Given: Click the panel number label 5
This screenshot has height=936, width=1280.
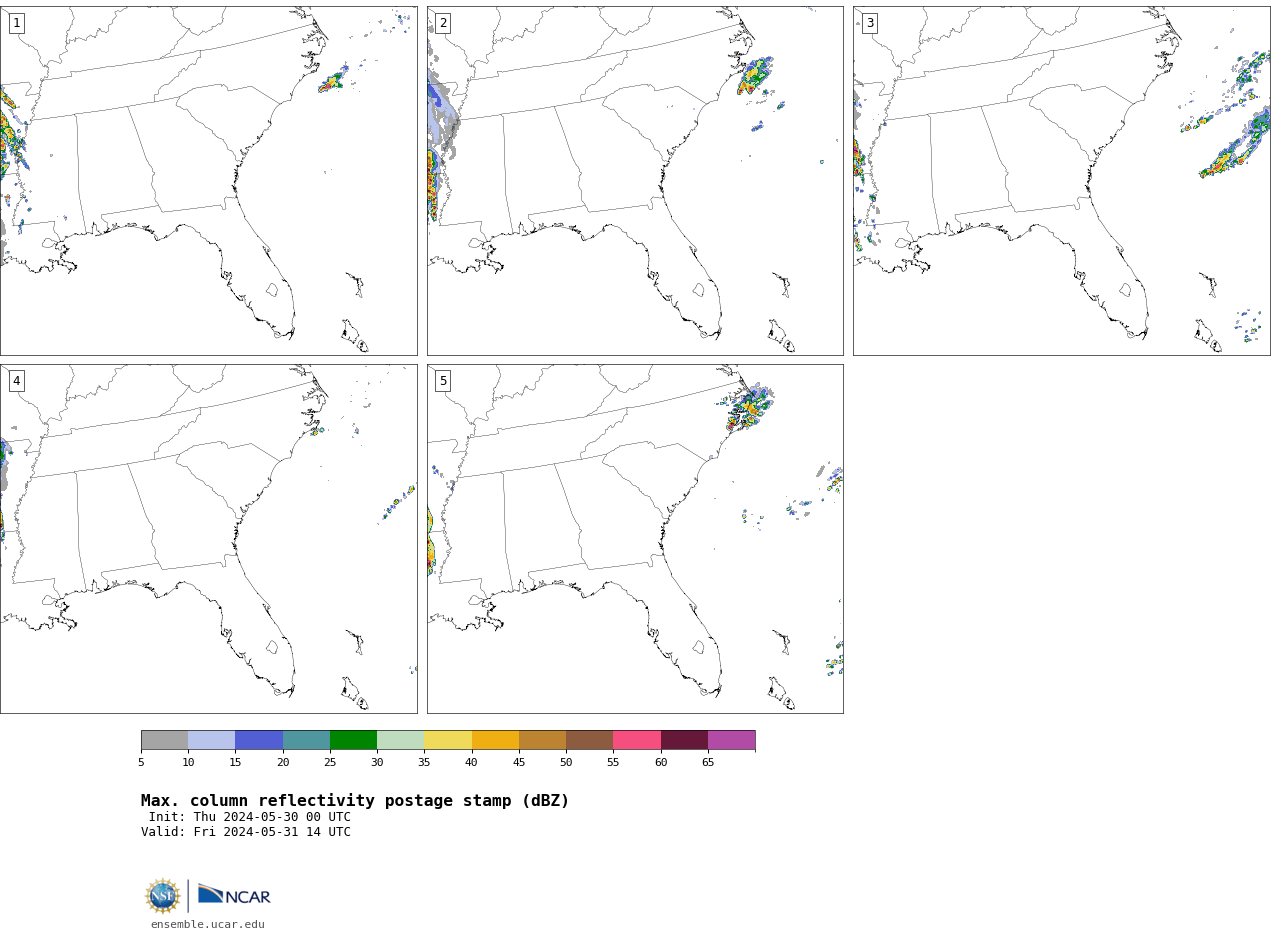Looking at the screenshot, I should pos(443,381).
